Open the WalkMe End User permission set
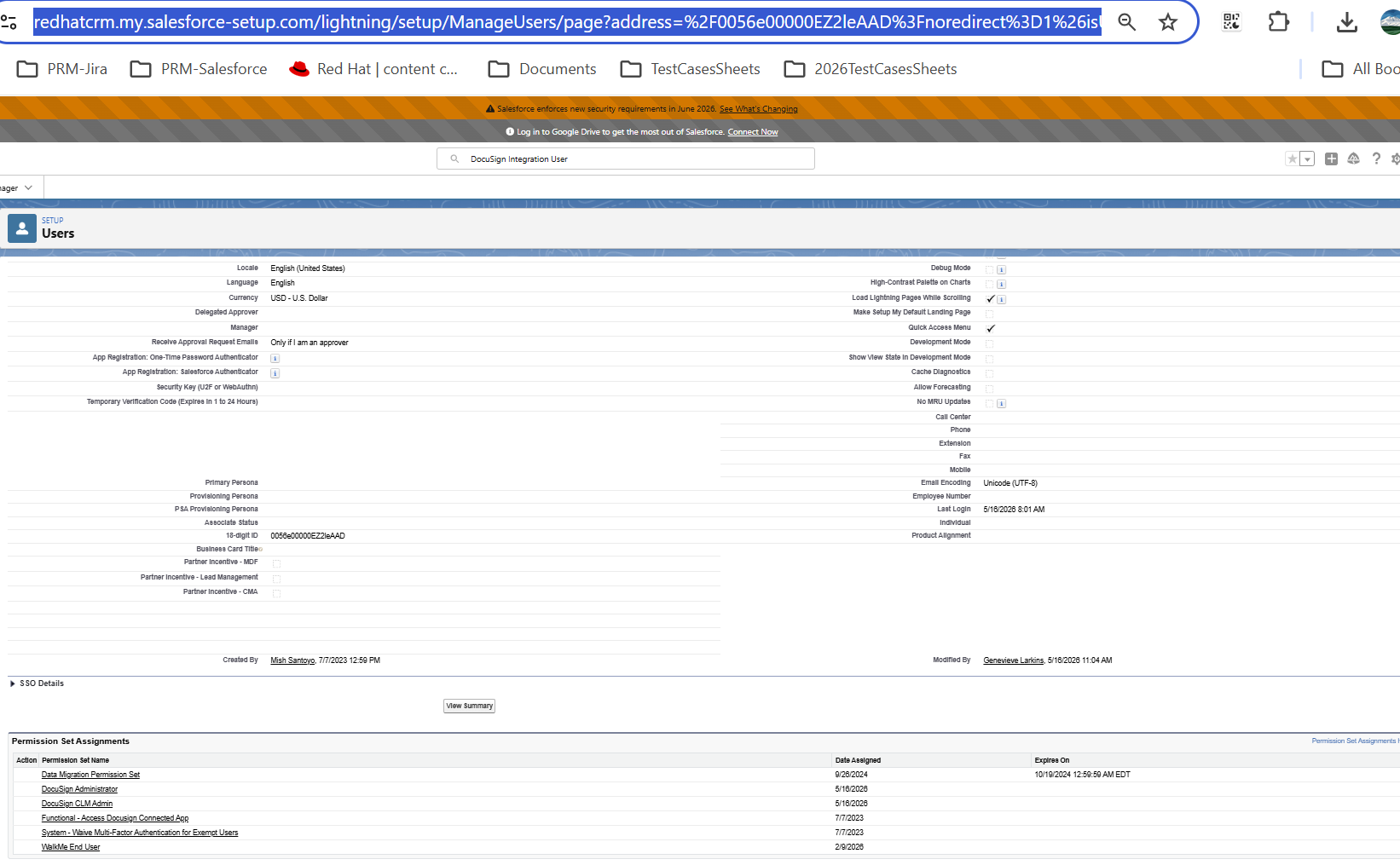 click(x=71, y=847)
